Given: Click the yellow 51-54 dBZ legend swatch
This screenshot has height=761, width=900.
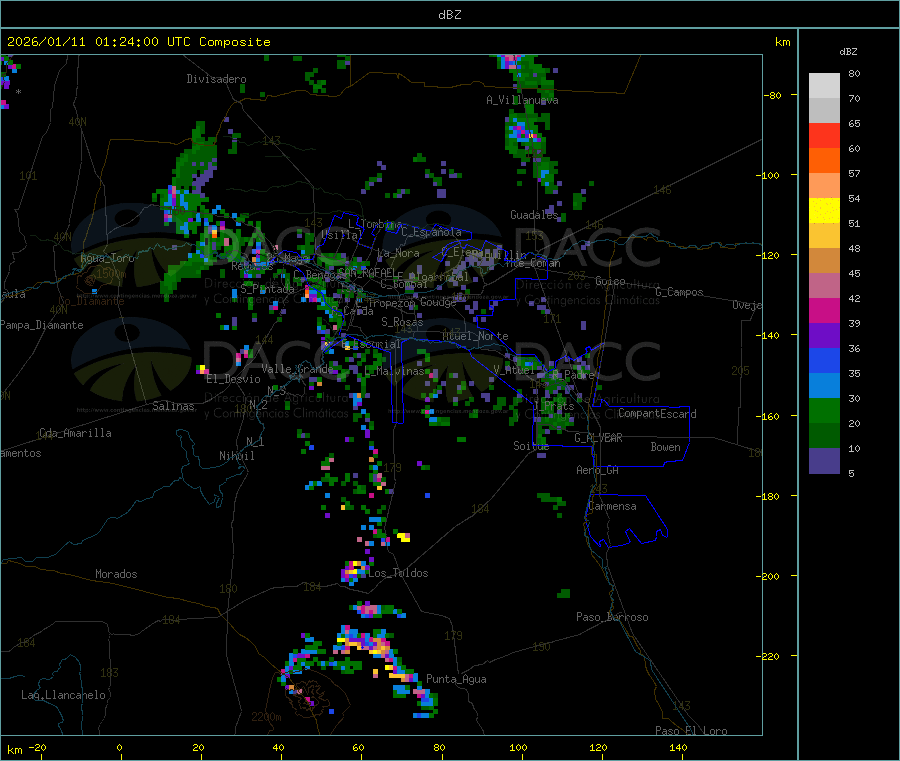Looking at the screenshot, I should (824, 211).
